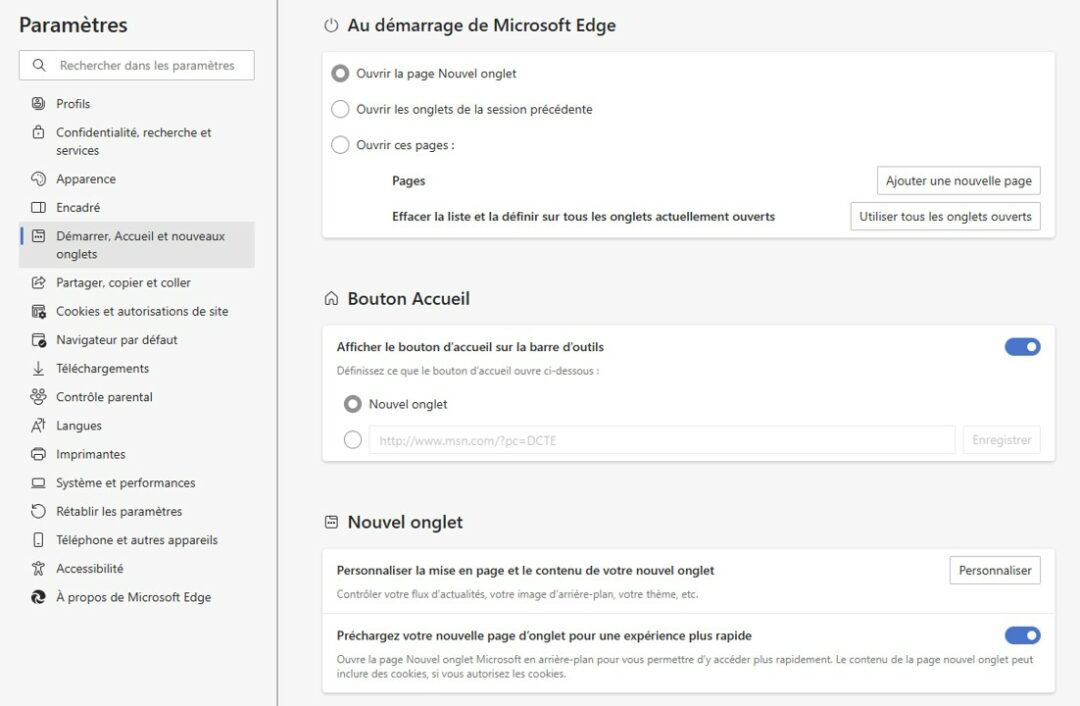Image resolution: width=1080 pixels, height=706 pixels.
Task: Click the Enregistrer button
Action: 1001,439
